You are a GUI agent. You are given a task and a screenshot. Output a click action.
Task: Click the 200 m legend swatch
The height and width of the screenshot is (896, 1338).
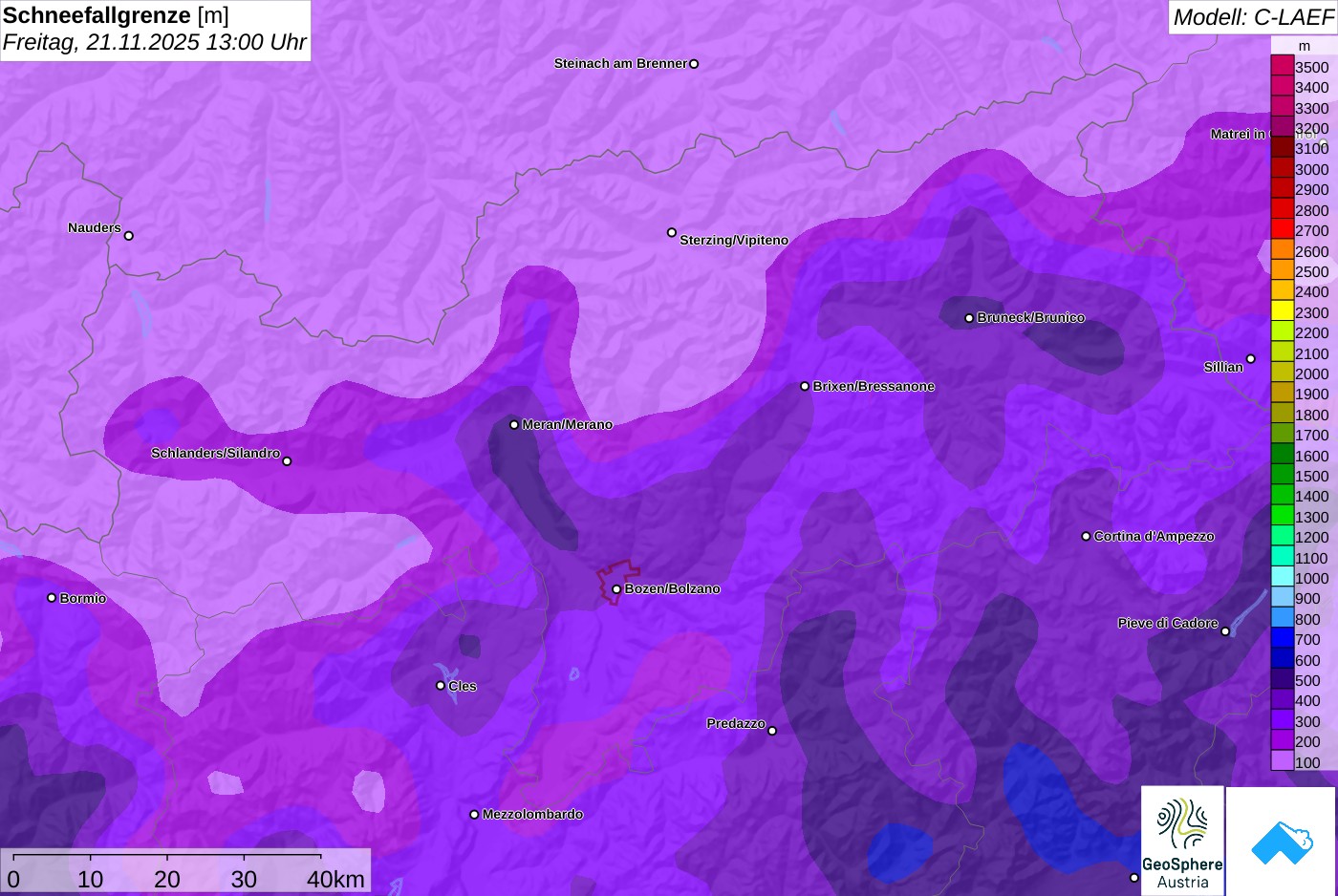coord(1282,741)
